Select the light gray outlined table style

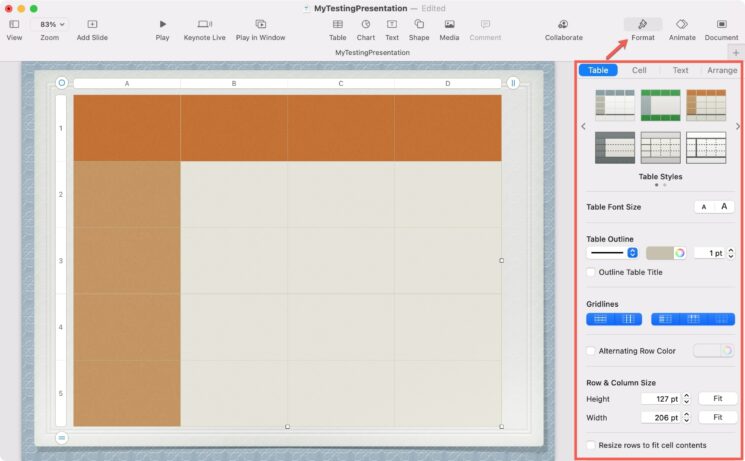660,148
